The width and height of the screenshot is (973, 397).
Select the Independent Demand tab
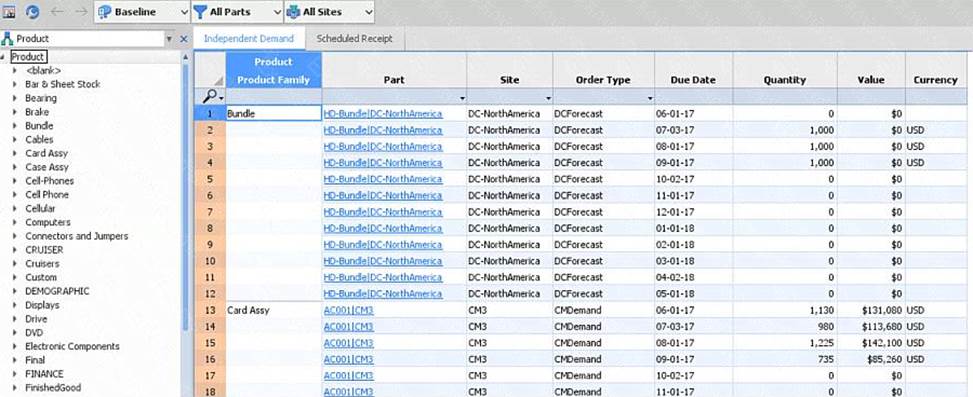tap(249, 38)
